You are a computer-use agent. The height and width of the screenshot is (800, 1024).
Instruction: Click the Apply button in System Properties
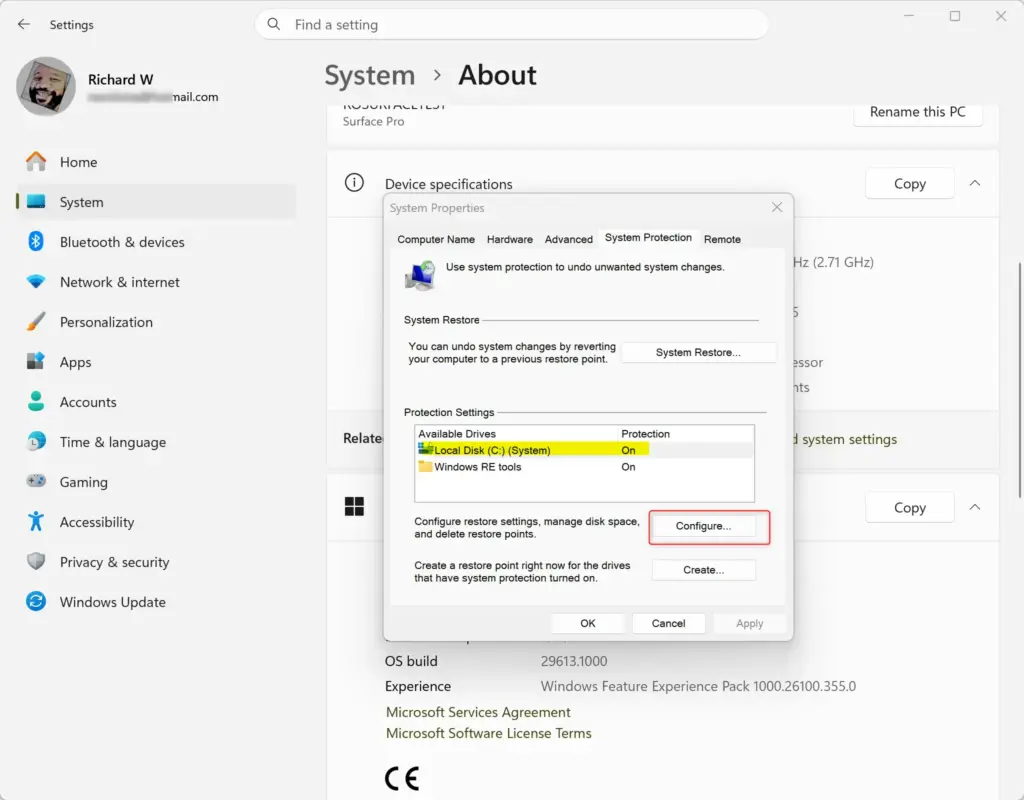pyautogui.click(x=749, y=624)
